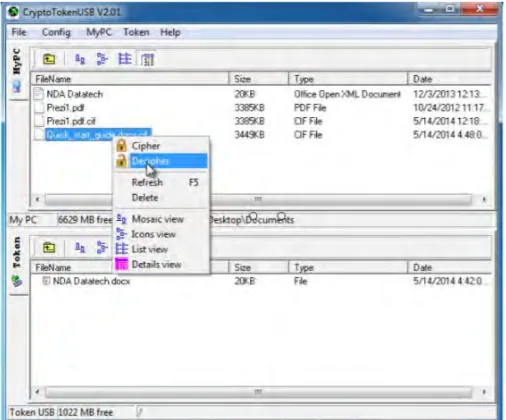Click the Token horizontal scrollbar thumb

tap(258, 392)
